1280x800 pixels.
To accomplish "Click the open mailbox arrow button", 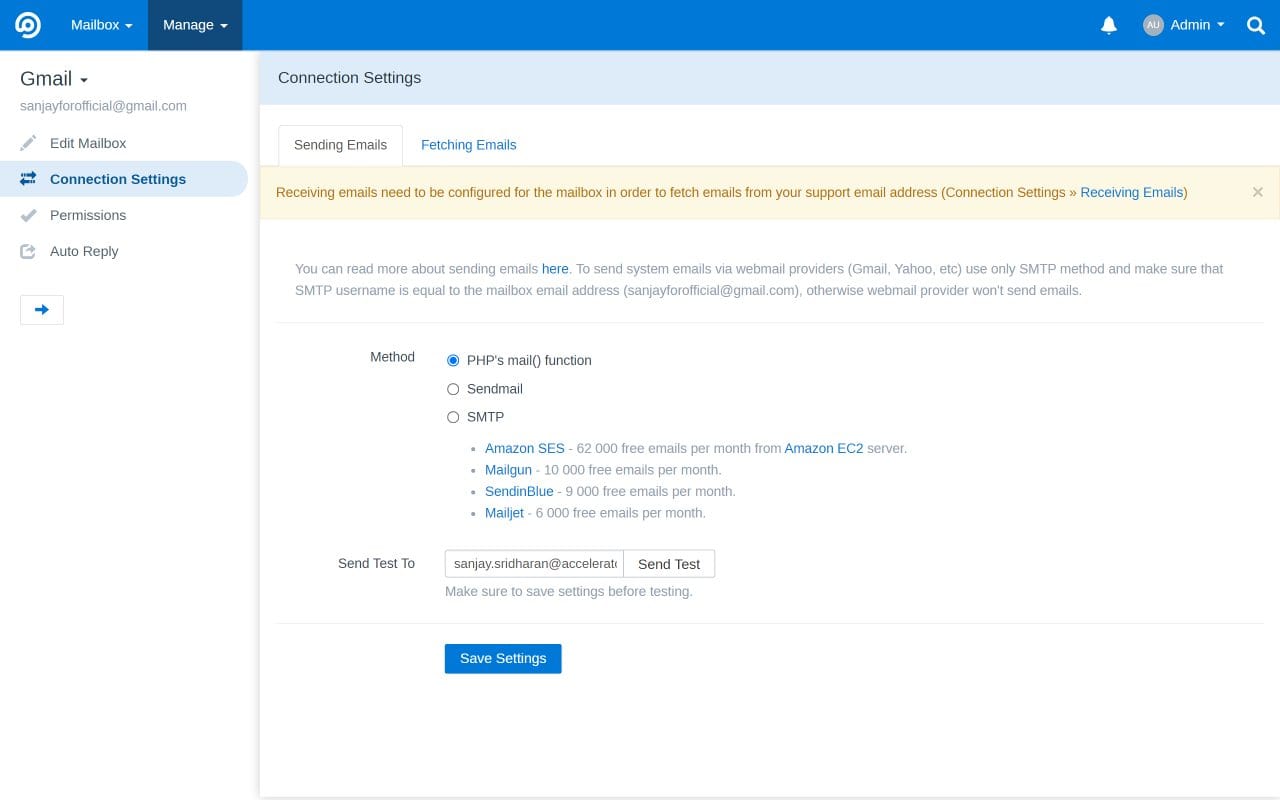I will (x=41, y=309).
